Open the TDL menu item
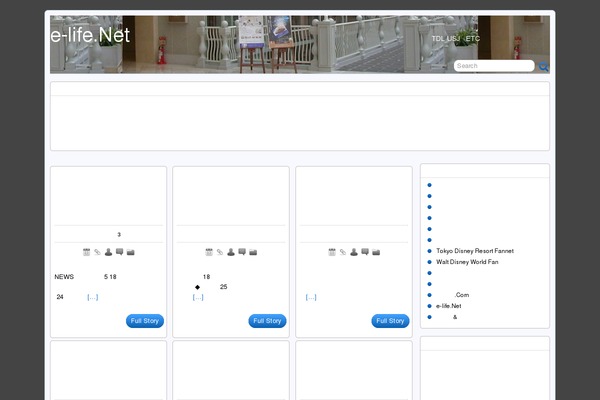This screenshot has height=400, width=600. click(438, 39)
